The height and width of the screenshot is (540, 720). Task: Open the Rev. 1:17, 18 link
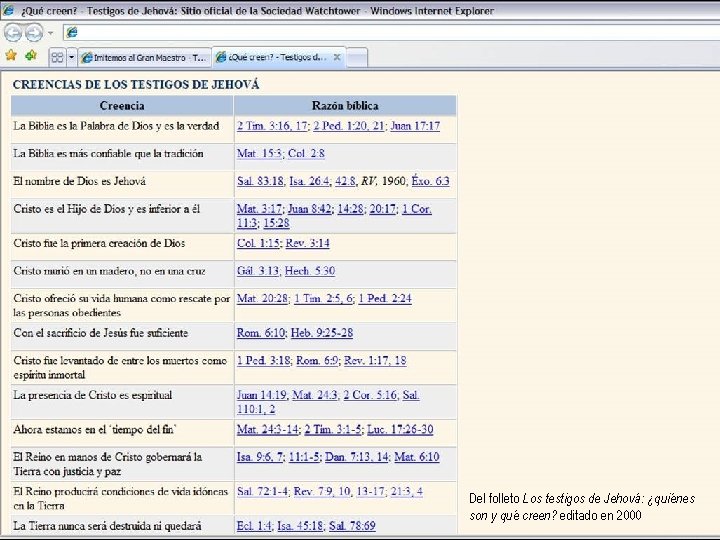[375, 360]
